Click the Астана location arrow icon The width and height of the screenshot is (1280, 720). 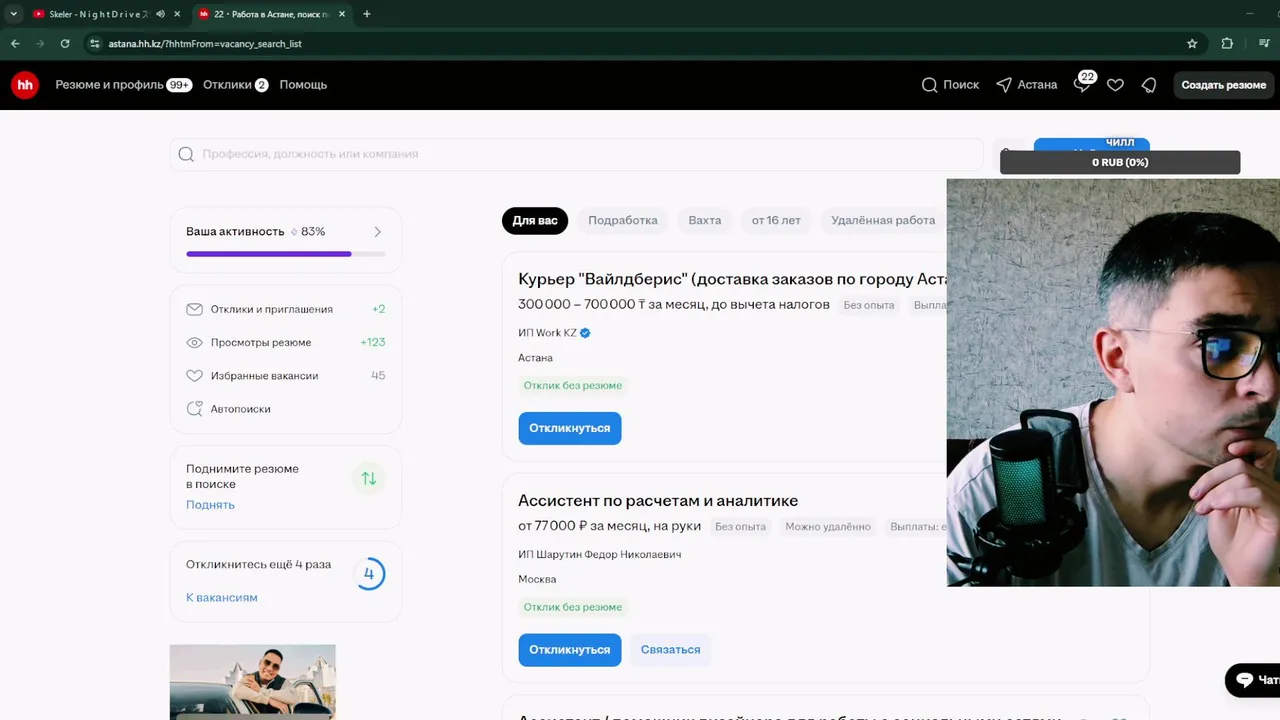(1004, 85)
